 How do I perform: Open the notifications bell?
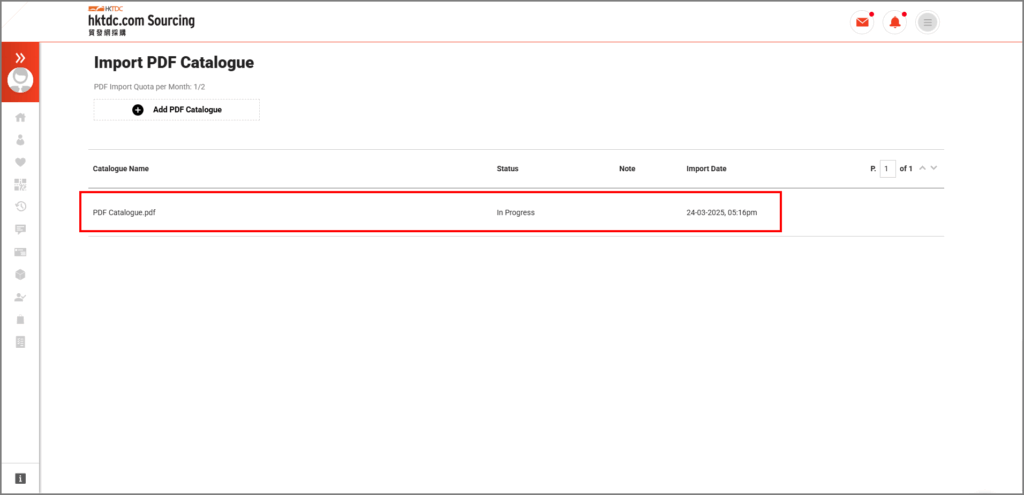coord(894,22)
